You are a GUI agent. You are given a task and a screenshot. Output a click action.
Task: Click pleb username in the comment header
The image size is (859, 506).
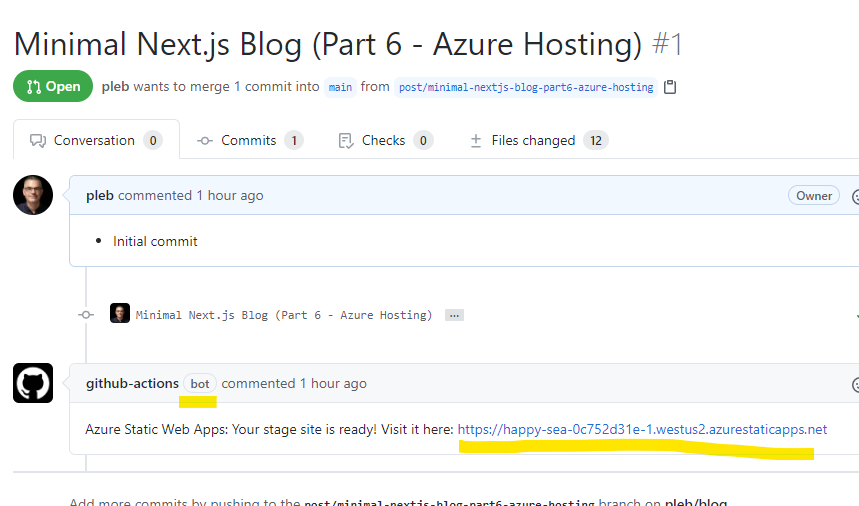[100, 196]
